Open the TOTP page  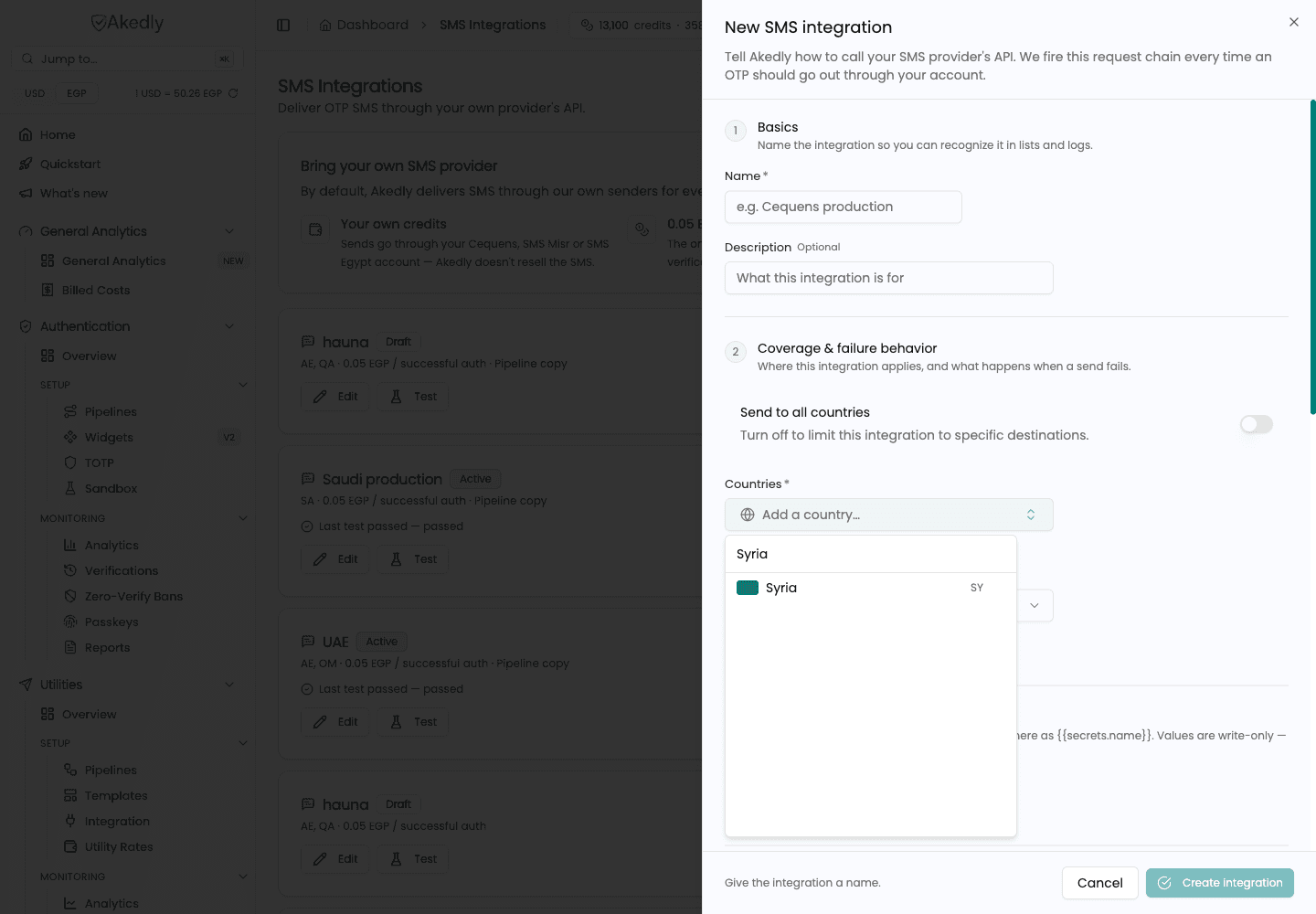coord(100,462)
